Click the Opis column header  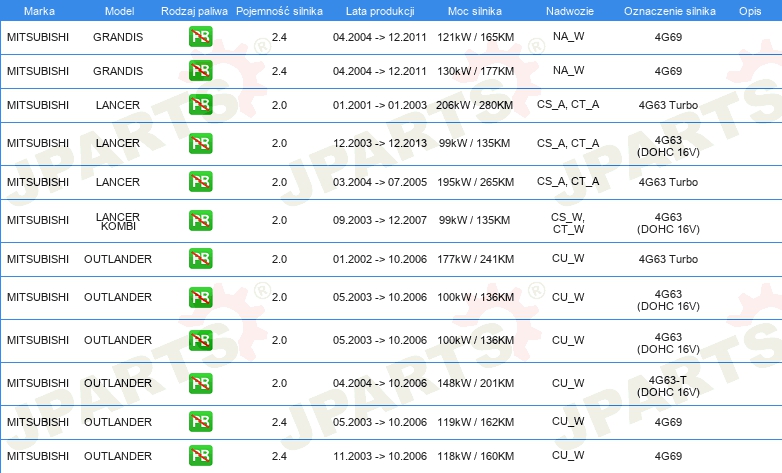750,11
